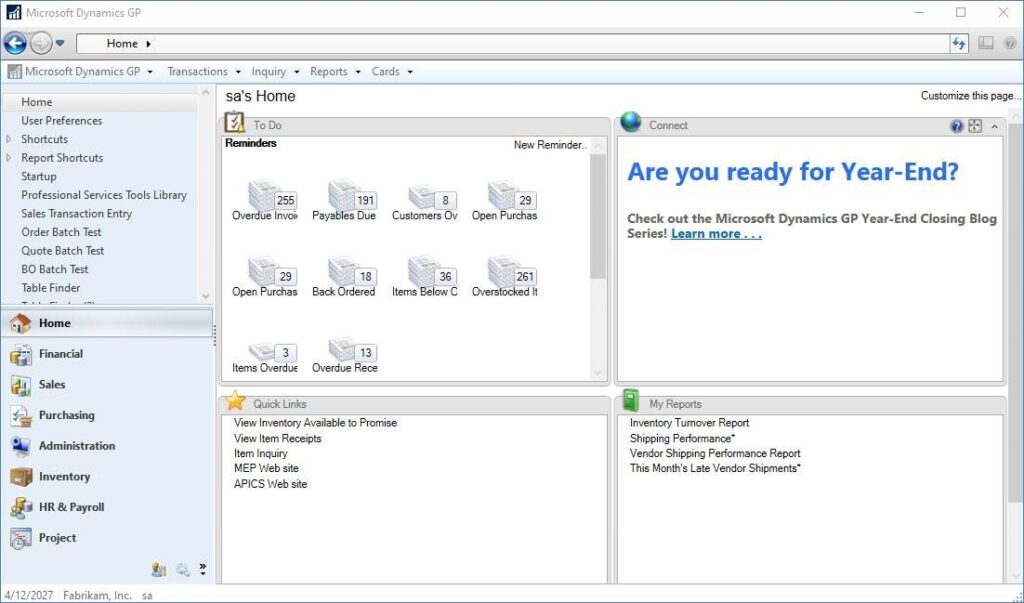Click the Inventory box icon

pyautogui.click(x=20, y=476)
